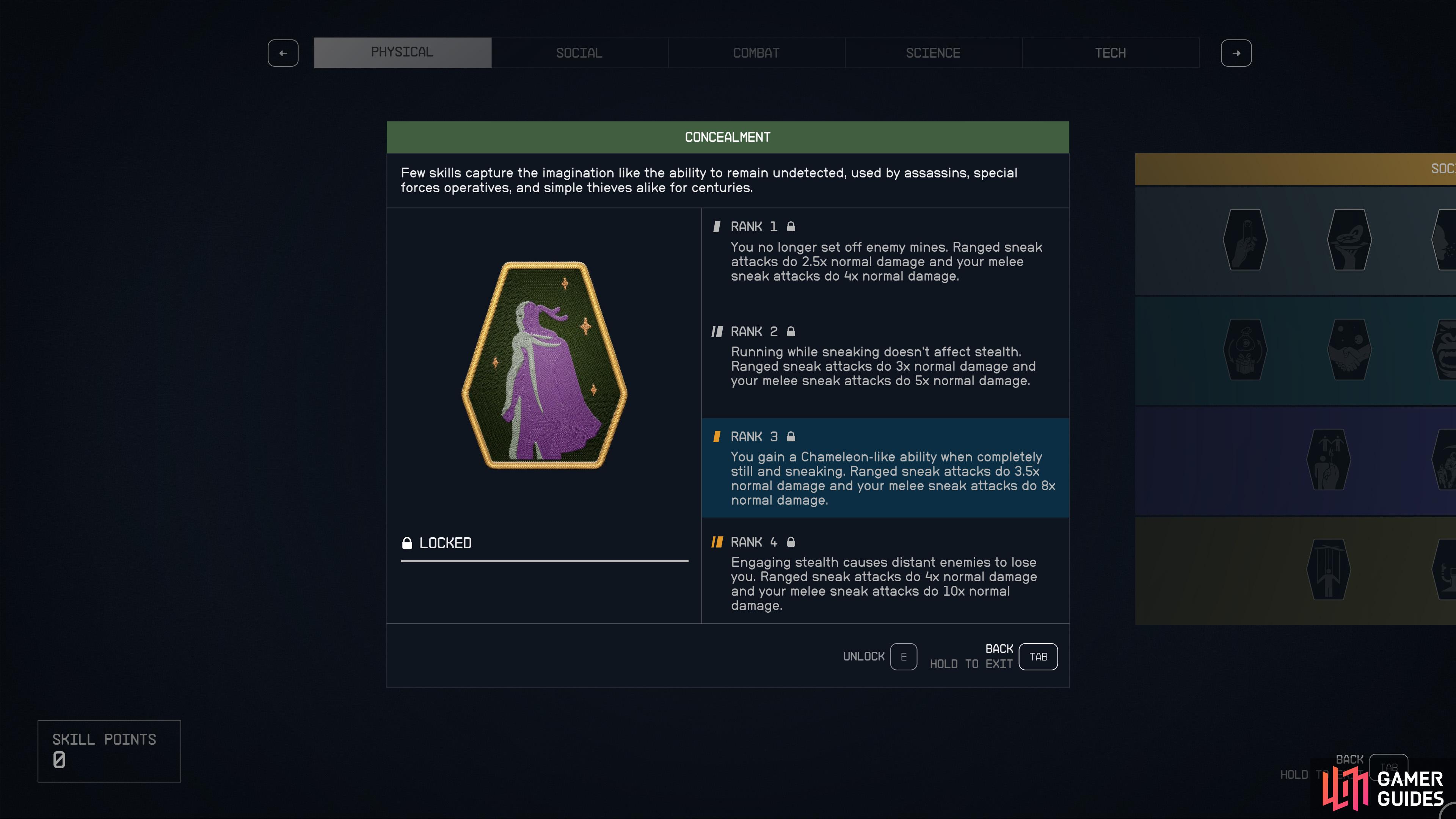This screenshot has width=1456, height=819.
Task: Switch to the Science tab
Action: coord(933,53)
